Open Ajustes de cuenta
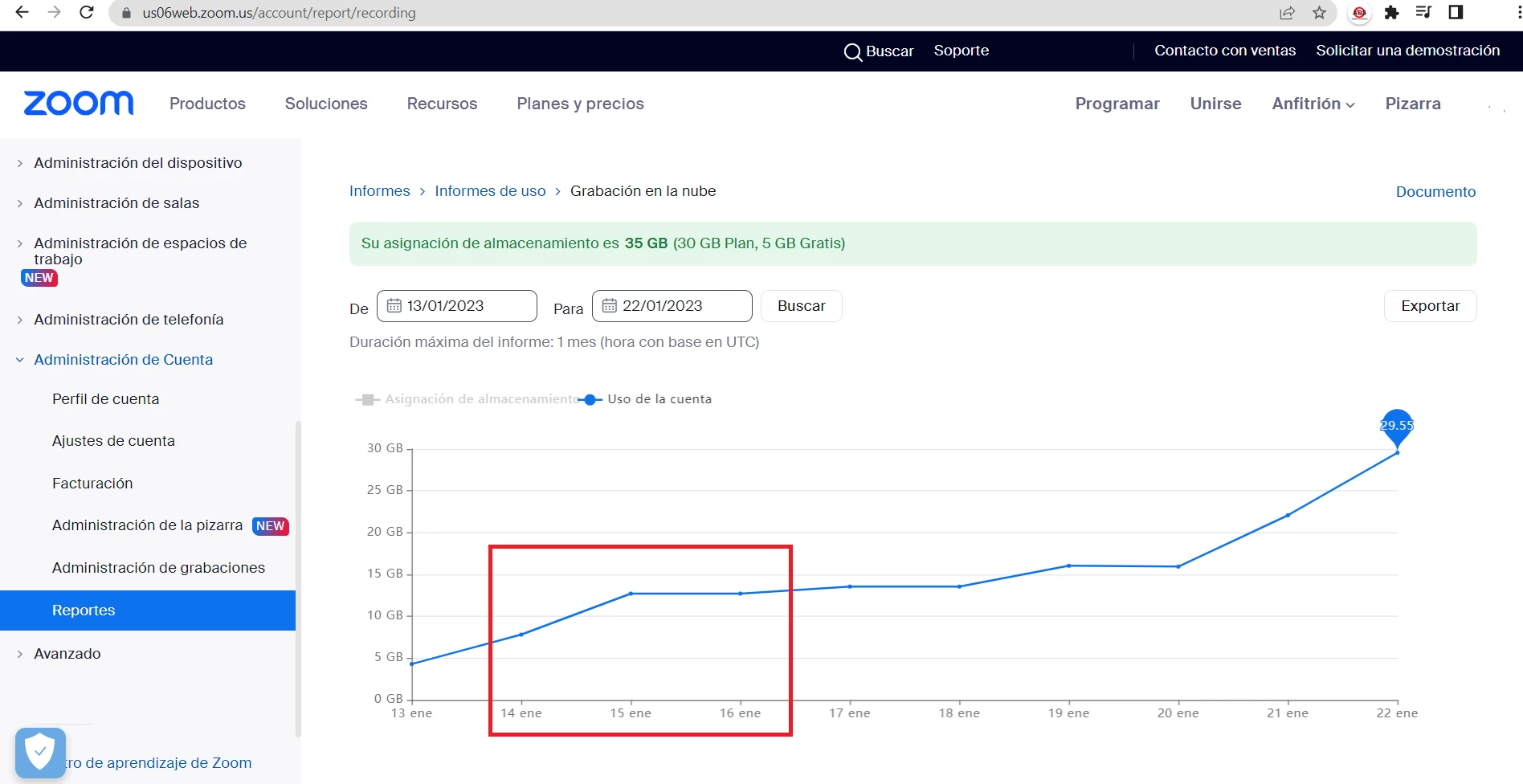Image resolution: width=1523 pixels, height=784 pixels. click(x=113, y=441)
